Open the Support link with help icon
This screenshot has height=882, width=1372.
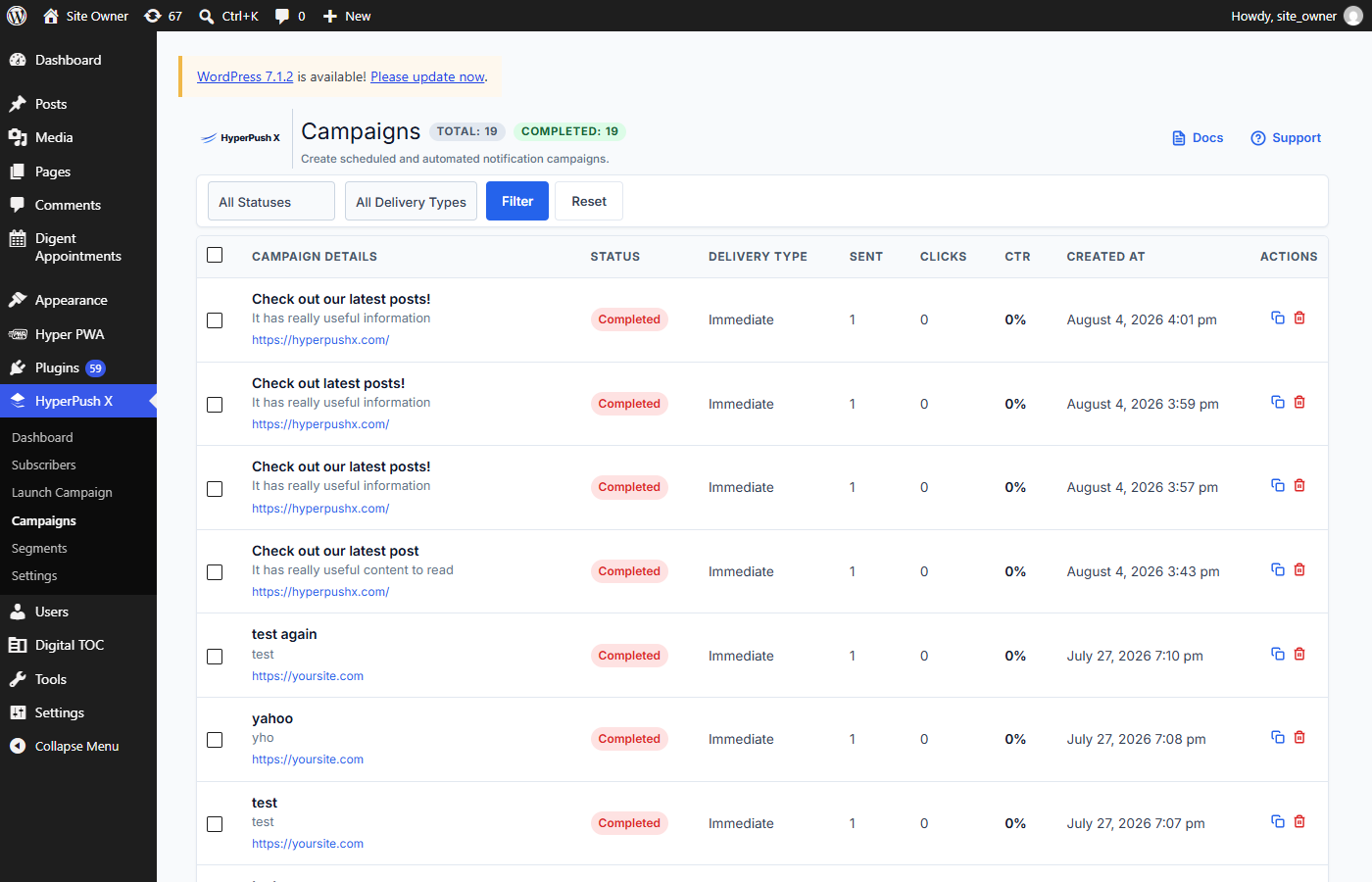pos(1286,138)
